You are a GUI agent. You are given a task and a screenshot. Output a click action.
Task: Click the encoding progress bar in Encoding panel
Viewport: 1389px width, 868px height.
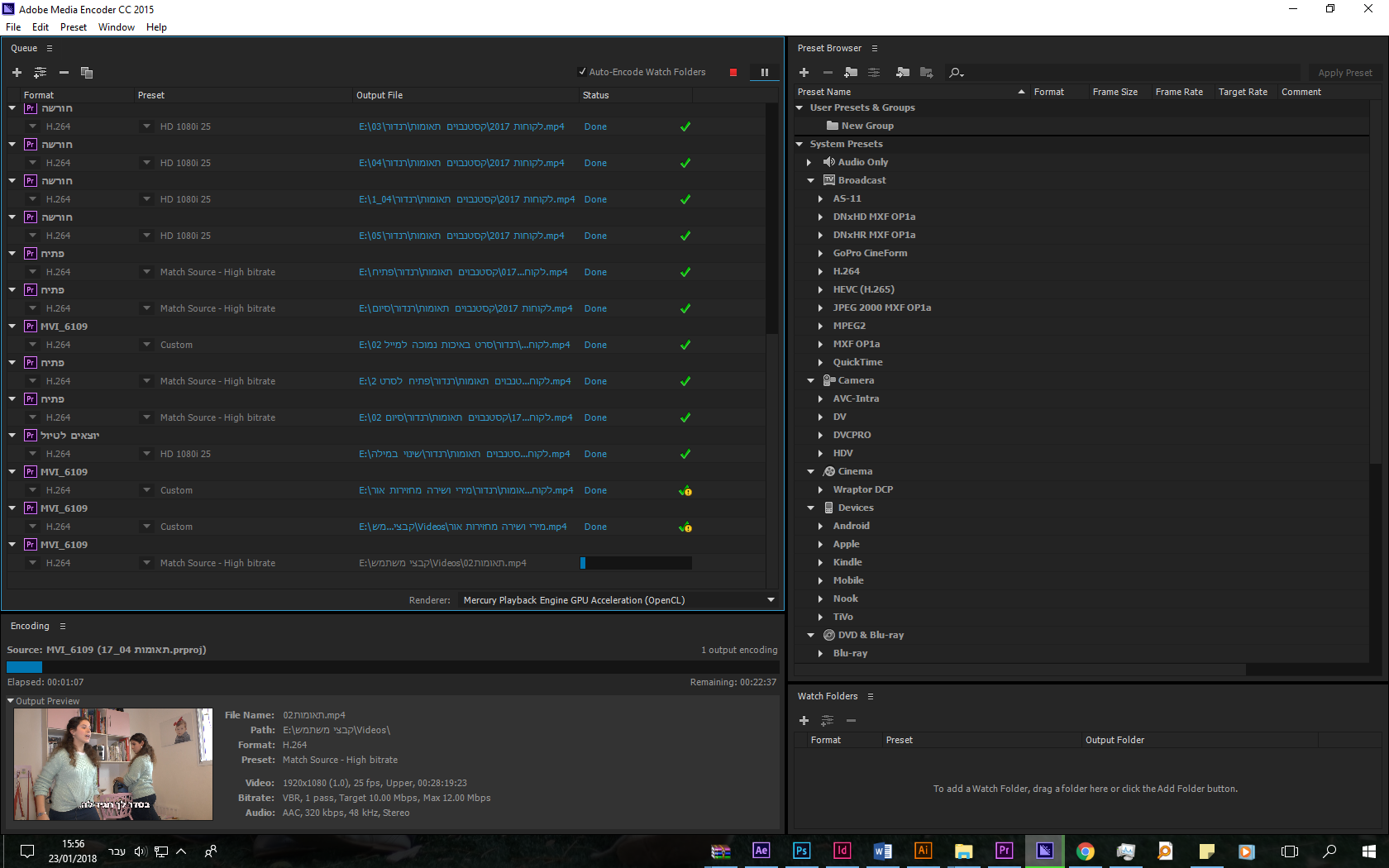tap(393, 666)
